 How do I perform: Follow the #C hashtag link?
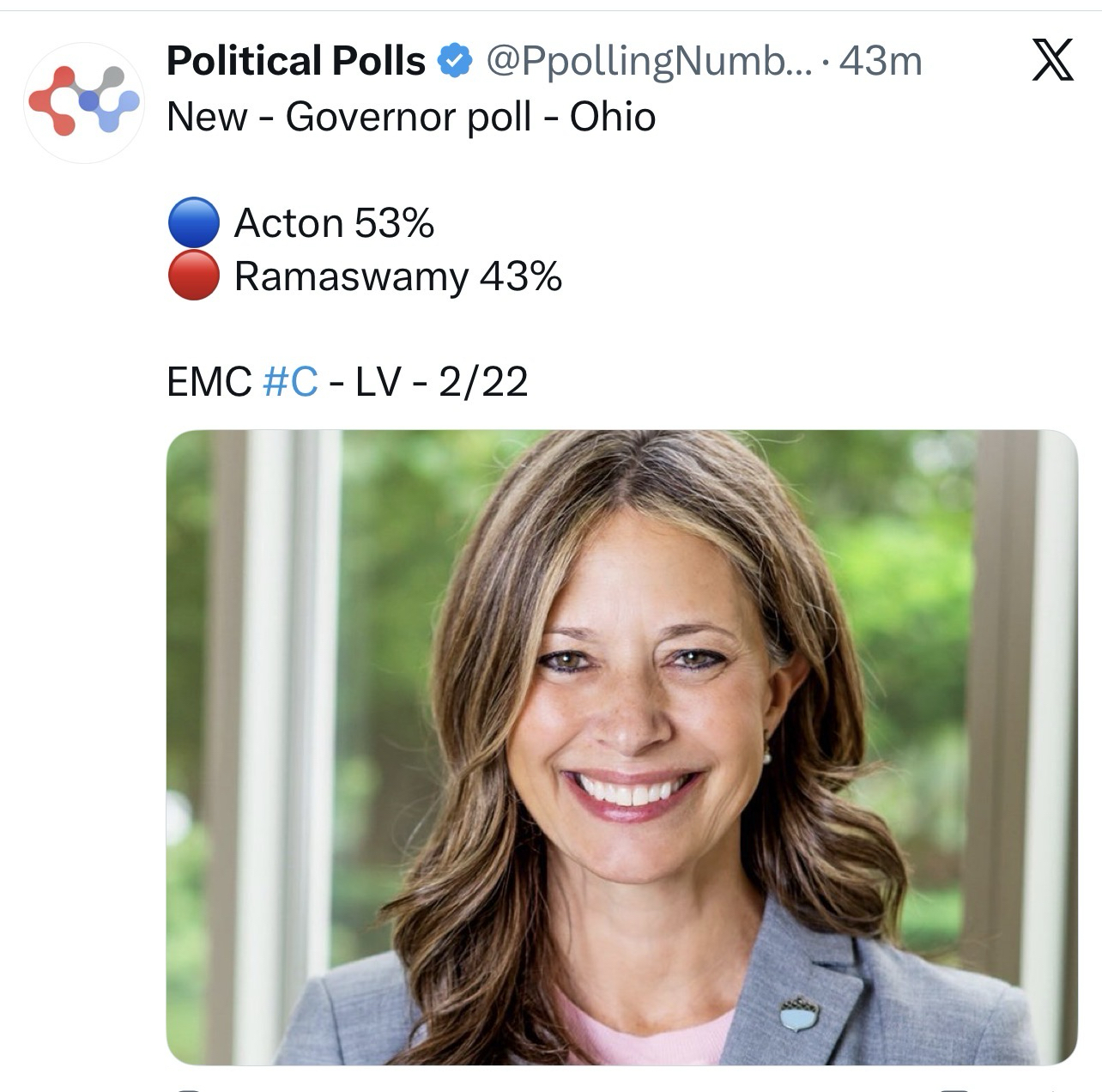coord(290,381)
